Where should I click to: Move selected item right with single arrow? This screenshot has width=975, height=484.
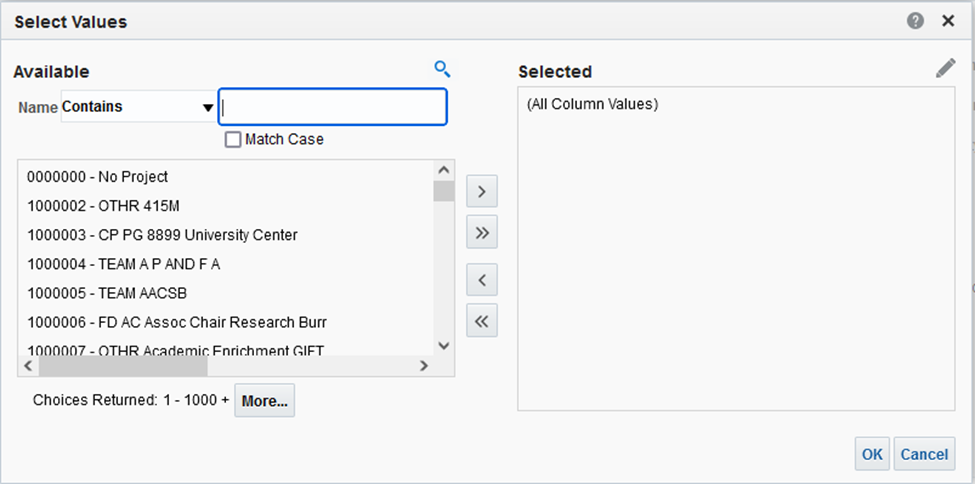482,190
